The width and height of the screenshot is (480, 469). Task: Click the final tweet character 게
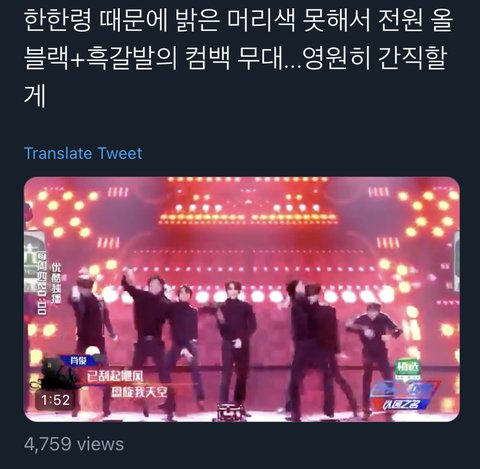pyautogui.click(x=35, y=97)
